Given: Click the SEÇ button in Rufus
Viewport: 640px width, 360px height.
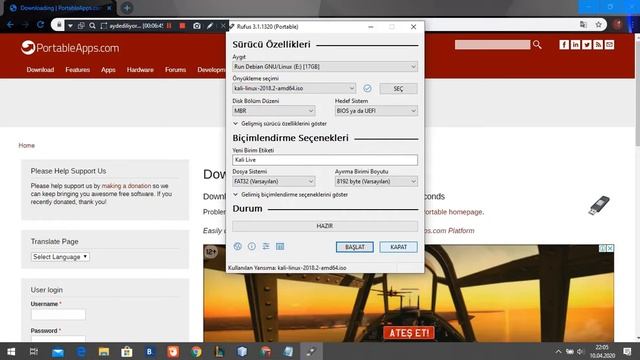Looking at the screenshot, I should click(x=398, y=89).
